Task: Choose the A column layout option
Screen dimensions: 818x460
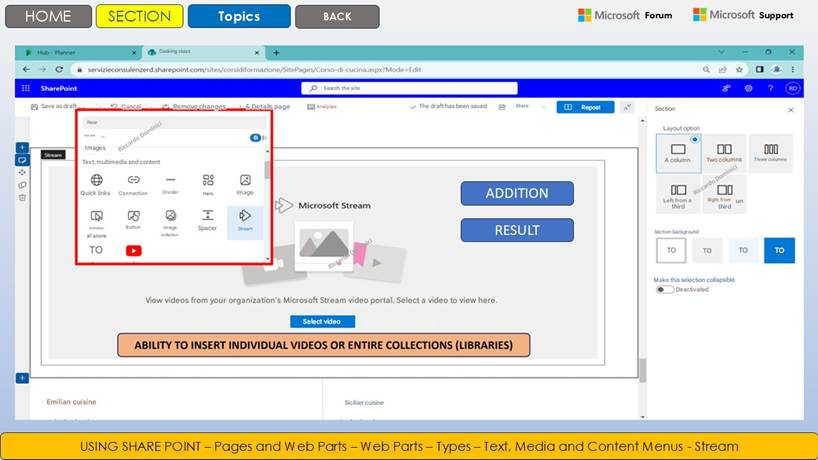Action: pos(678,153)
